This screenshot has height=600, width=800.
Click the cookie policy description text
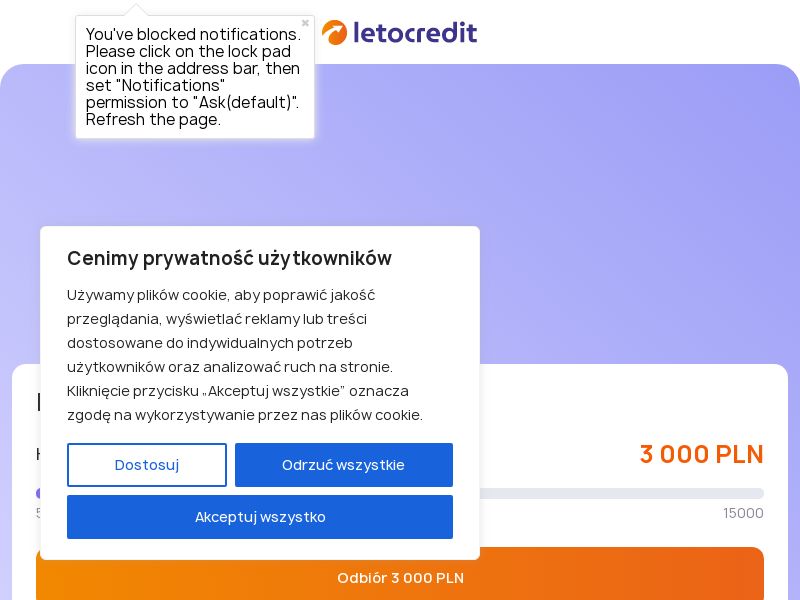click(245, 355)
